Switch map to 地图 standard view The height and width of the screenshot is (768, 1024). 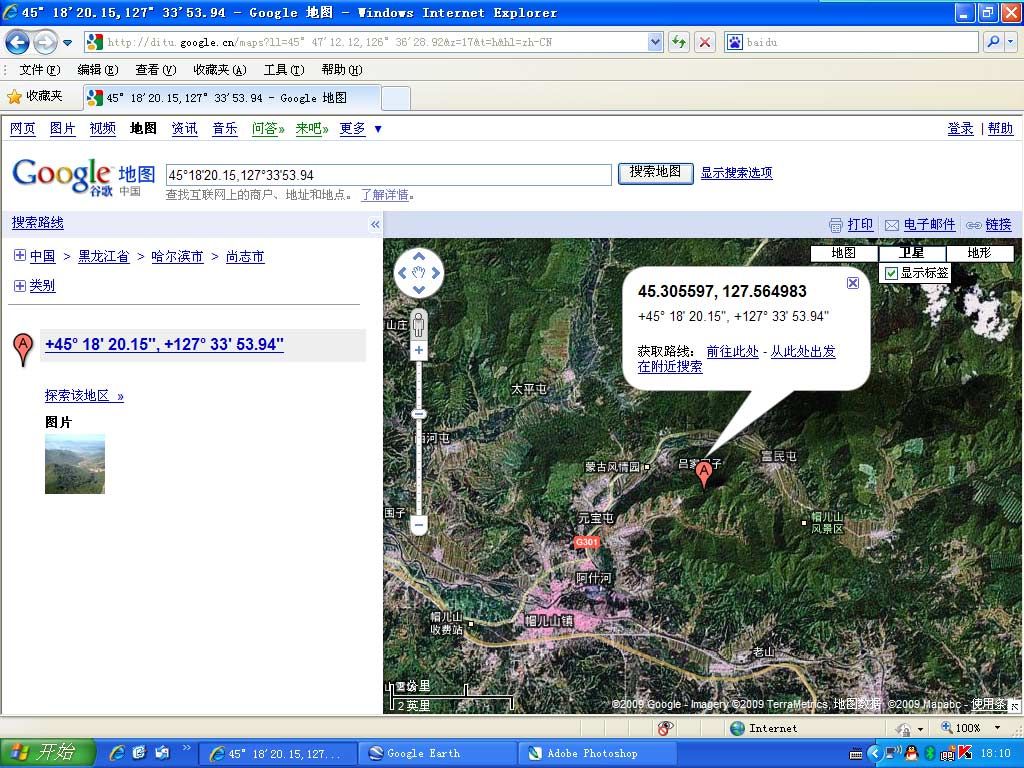point(844,253)
